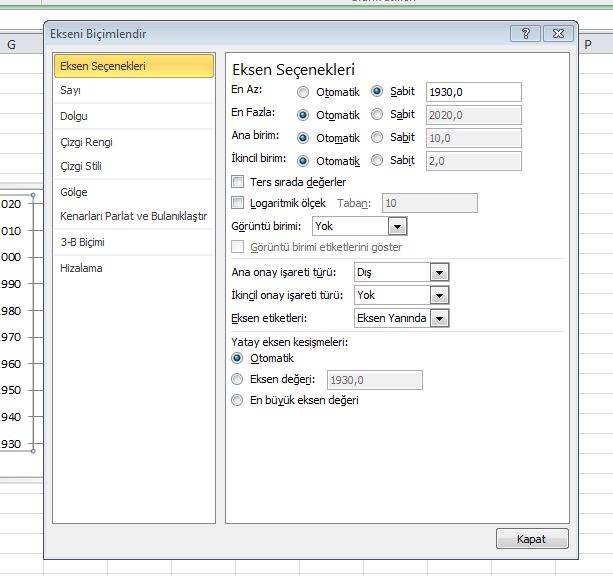Select Sabit for Ana birim
613x576 pixels.
[377, 137]
